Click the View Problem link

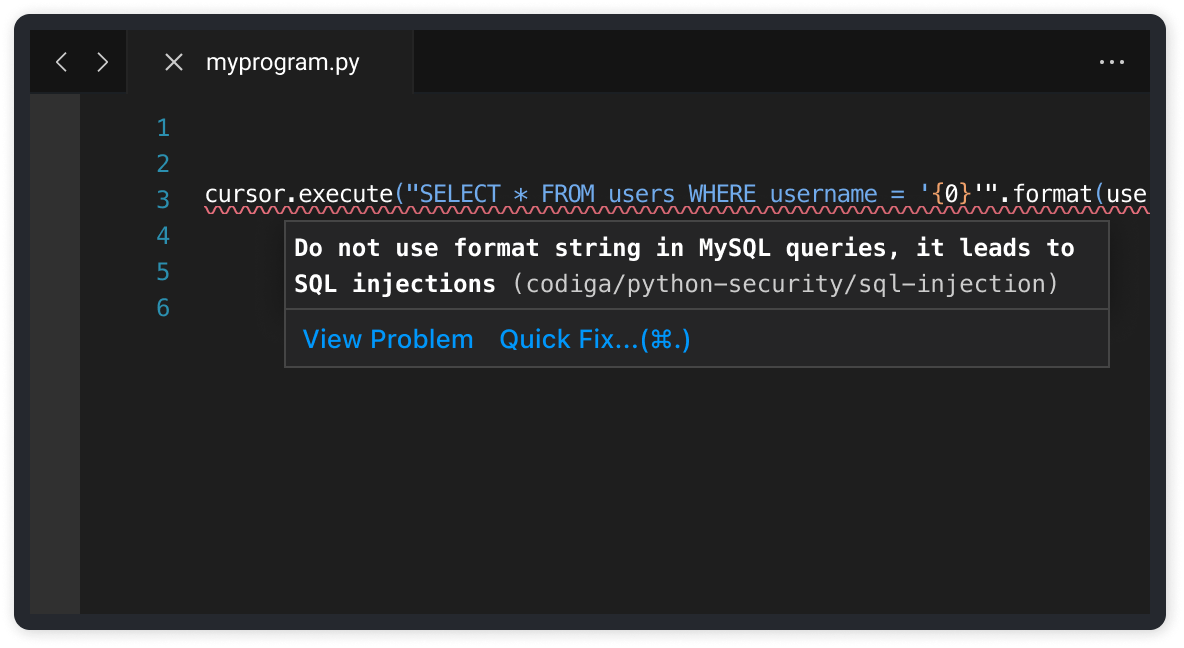(388, 339)
